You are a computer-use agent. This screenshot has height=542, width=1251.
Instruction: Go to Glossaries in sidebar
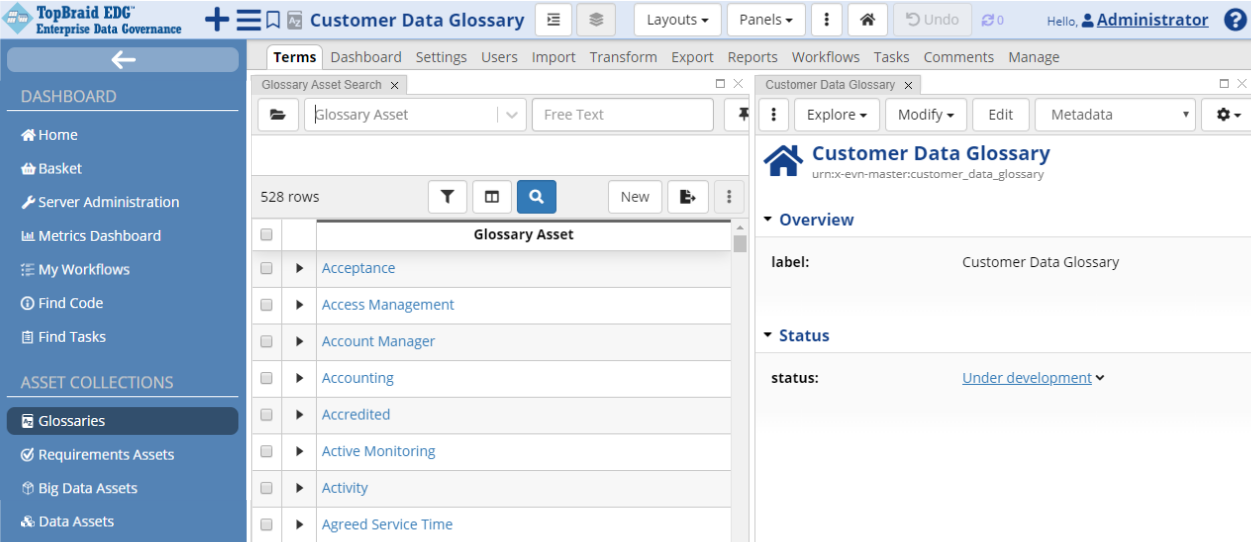[x=122, y=421]
